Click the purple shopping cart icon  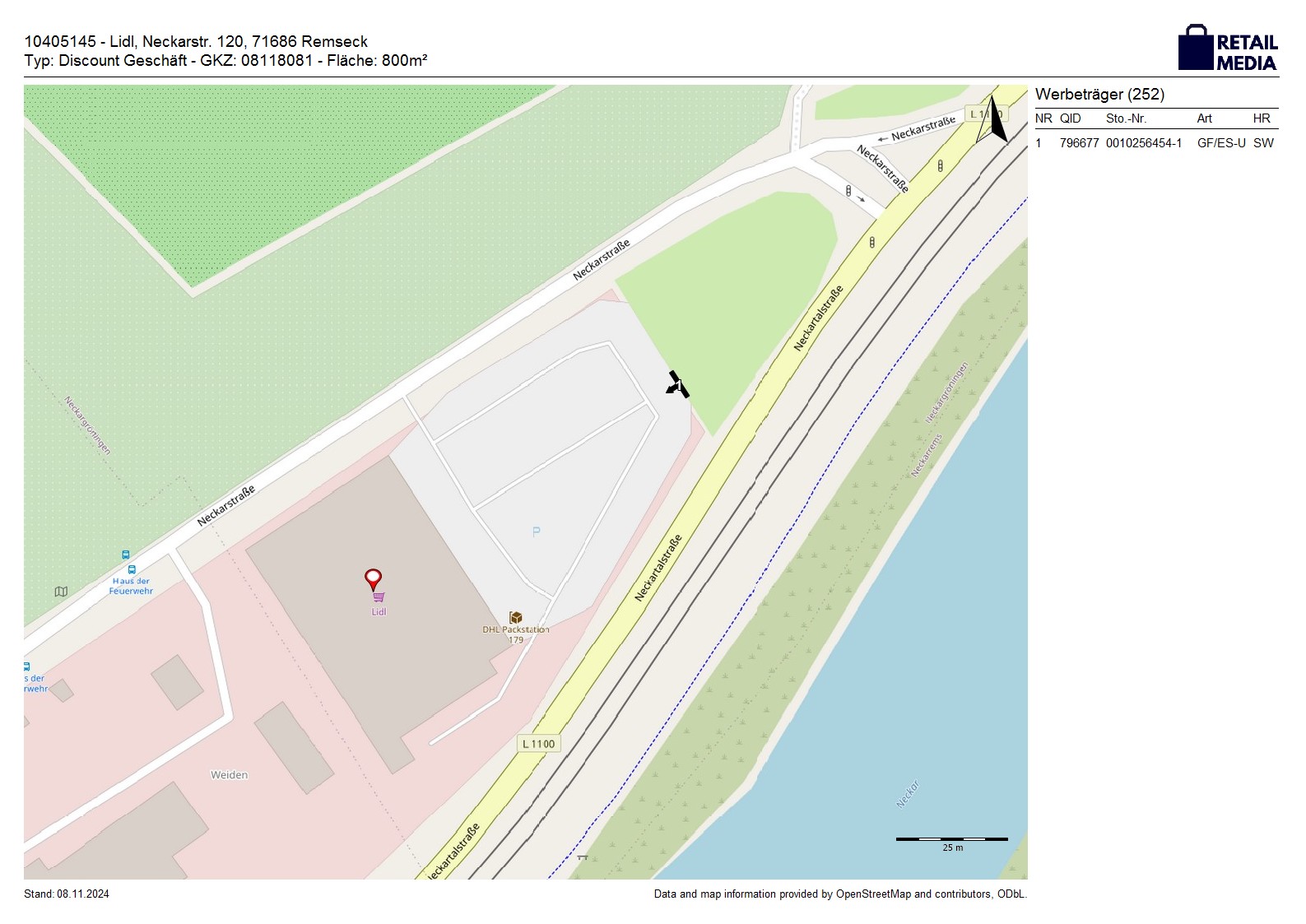[x=379, y=597]
